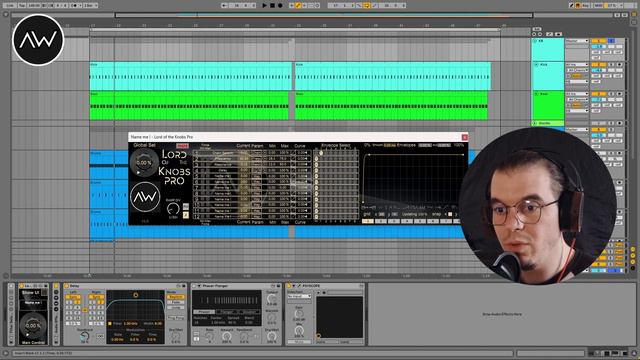Click the red button next to Global Set
This screenshot has width=640, height=360.
182,146
